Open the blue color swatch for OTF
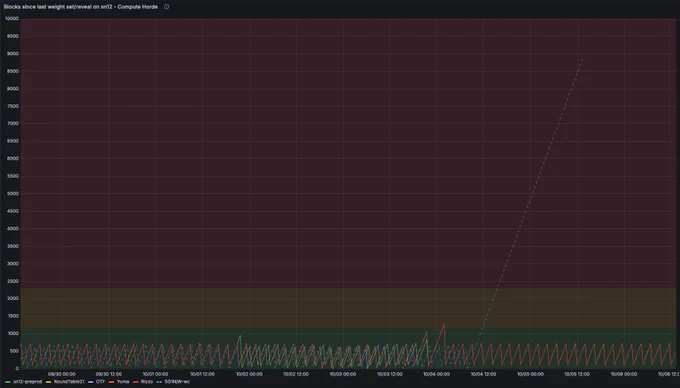 90,382
